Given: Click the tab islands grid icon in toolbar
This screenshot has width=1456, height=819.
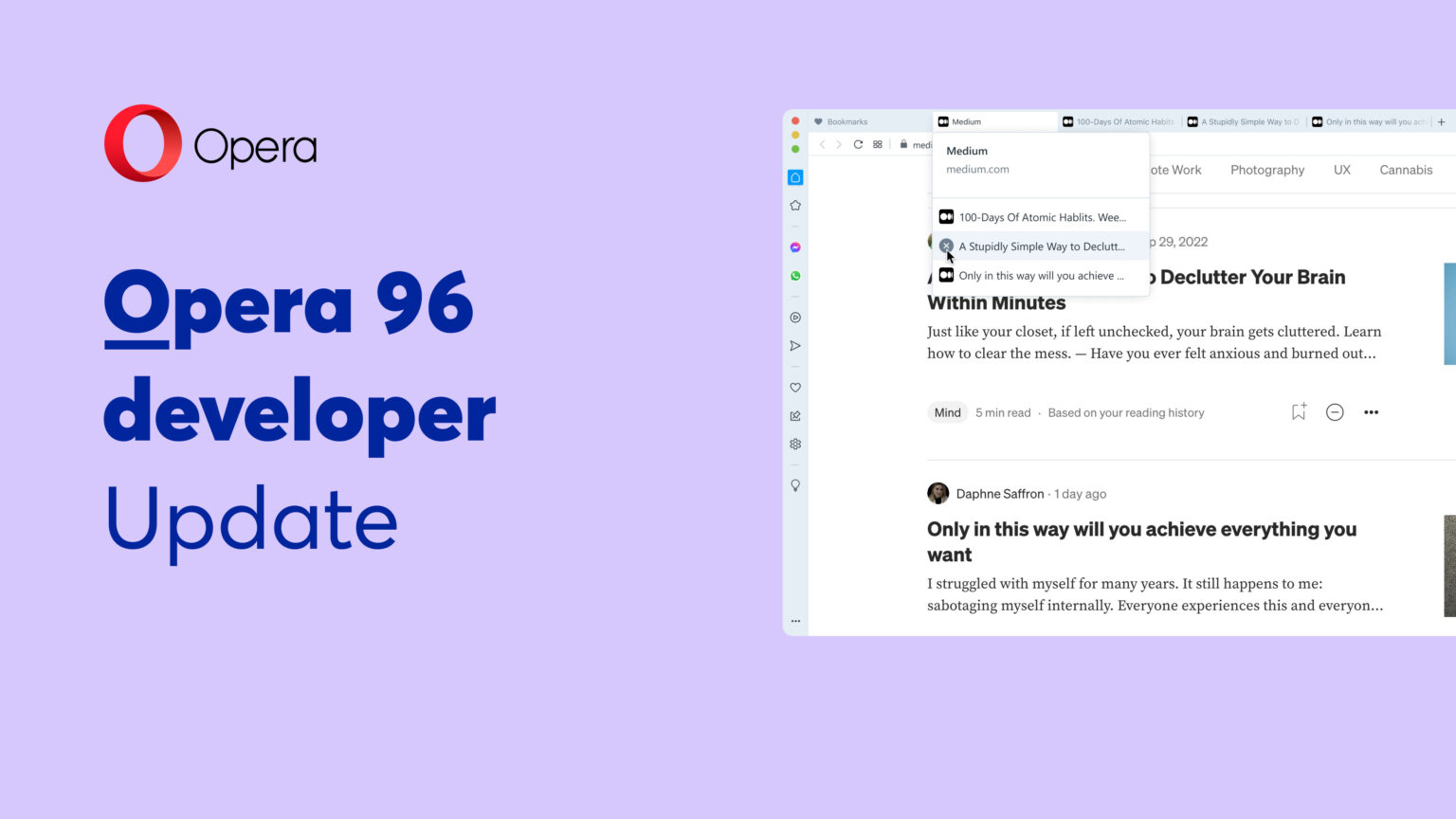Looking at the screenshot, I should [877, 144].
